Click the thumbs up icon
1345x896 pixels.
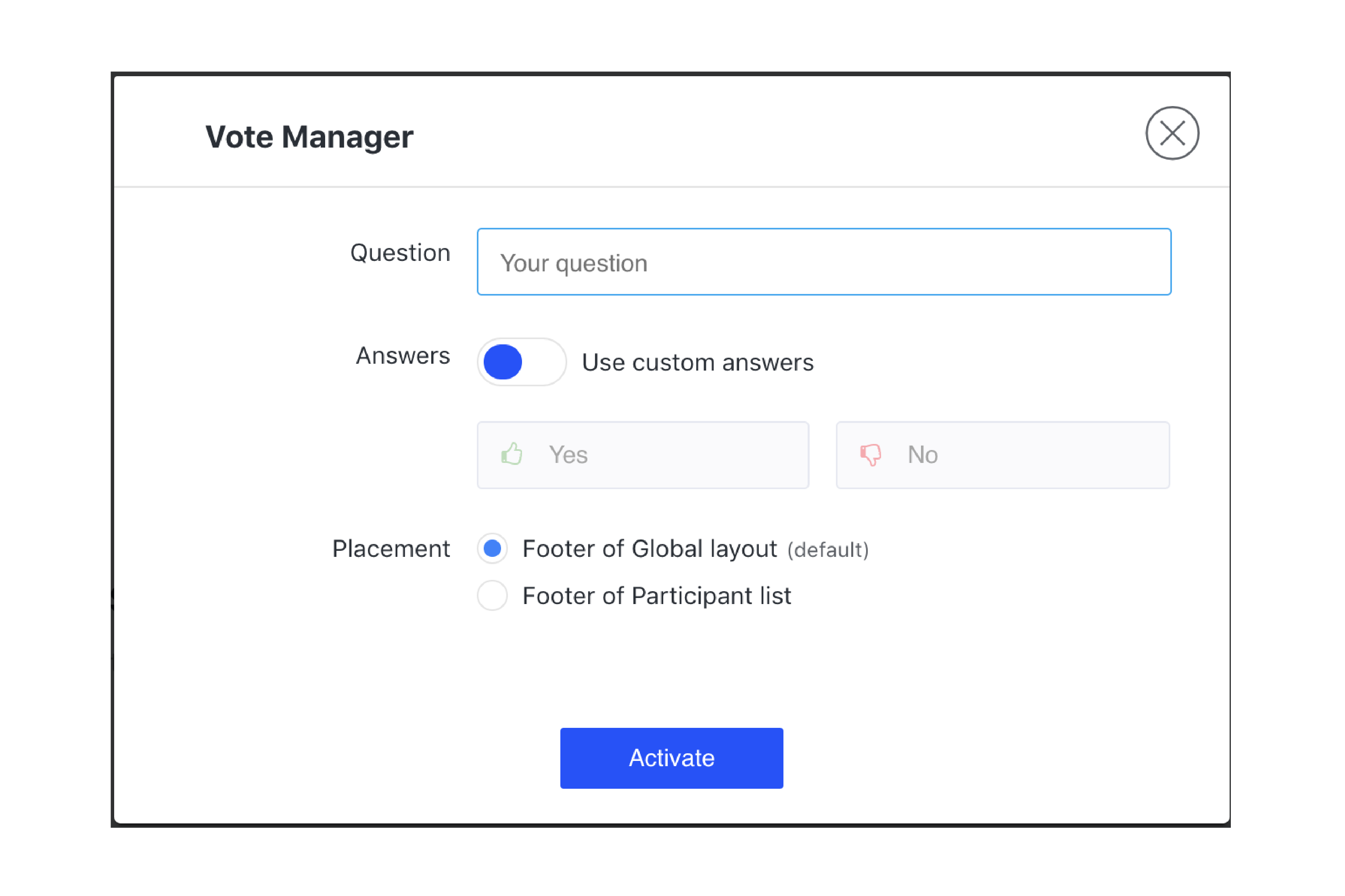[512, 454]
